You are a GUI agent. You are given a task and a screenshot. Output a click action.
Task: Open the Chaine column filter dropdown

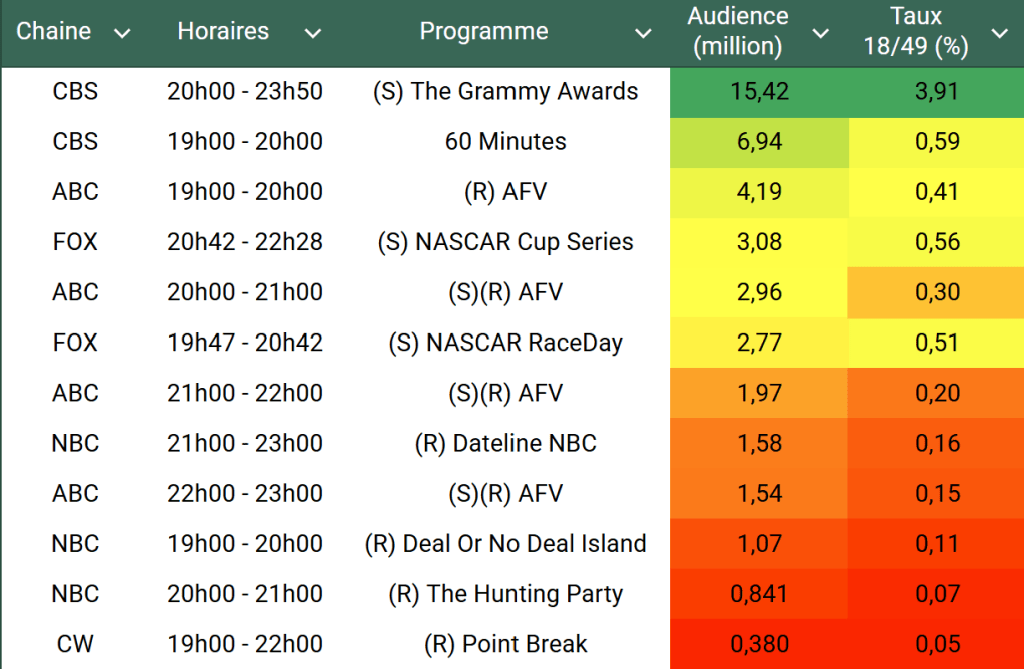coord(122,33)
